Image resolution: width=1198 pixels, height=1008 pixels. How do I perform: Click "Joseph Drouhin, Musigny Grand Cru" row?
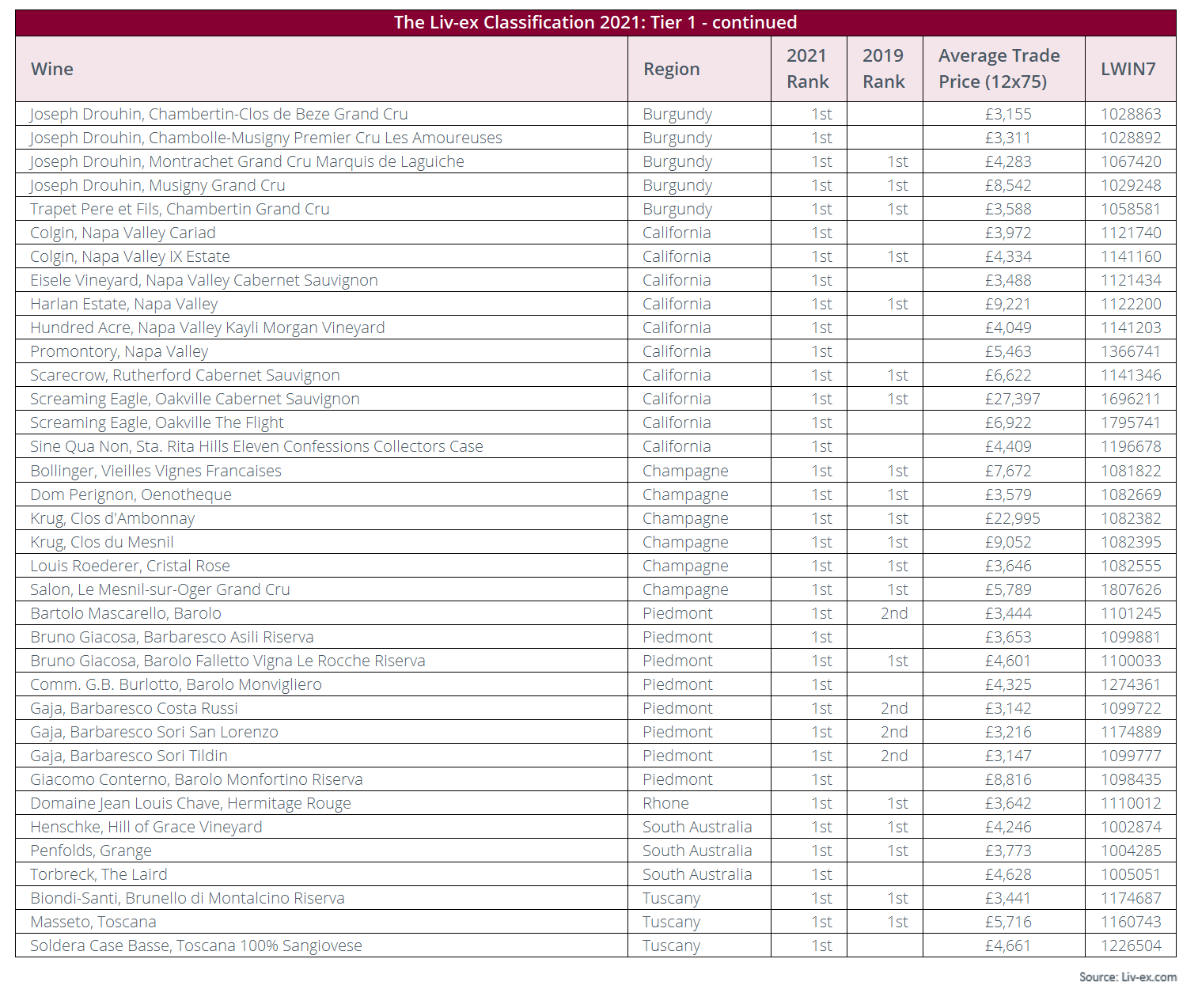(x=595, y=185)
